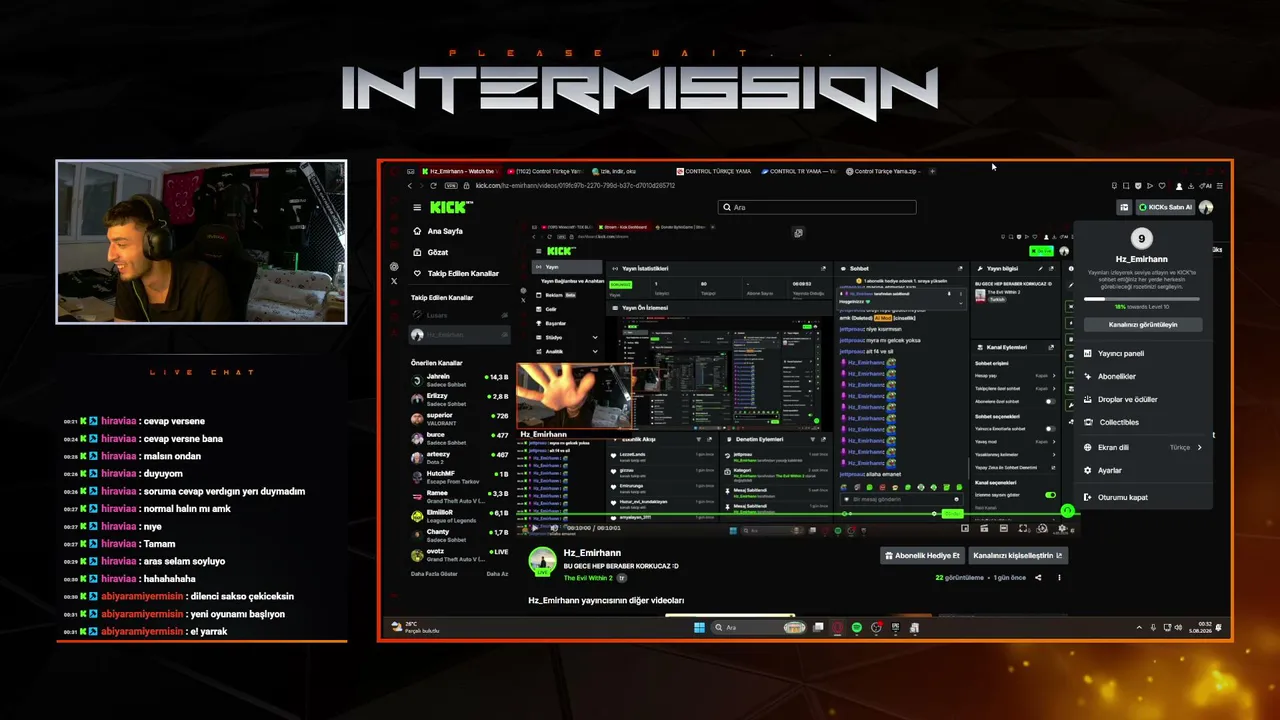The image size is (1280, 720).
Task: Open the Kick hamburger sidebar menu
Action: click(417, 207)
